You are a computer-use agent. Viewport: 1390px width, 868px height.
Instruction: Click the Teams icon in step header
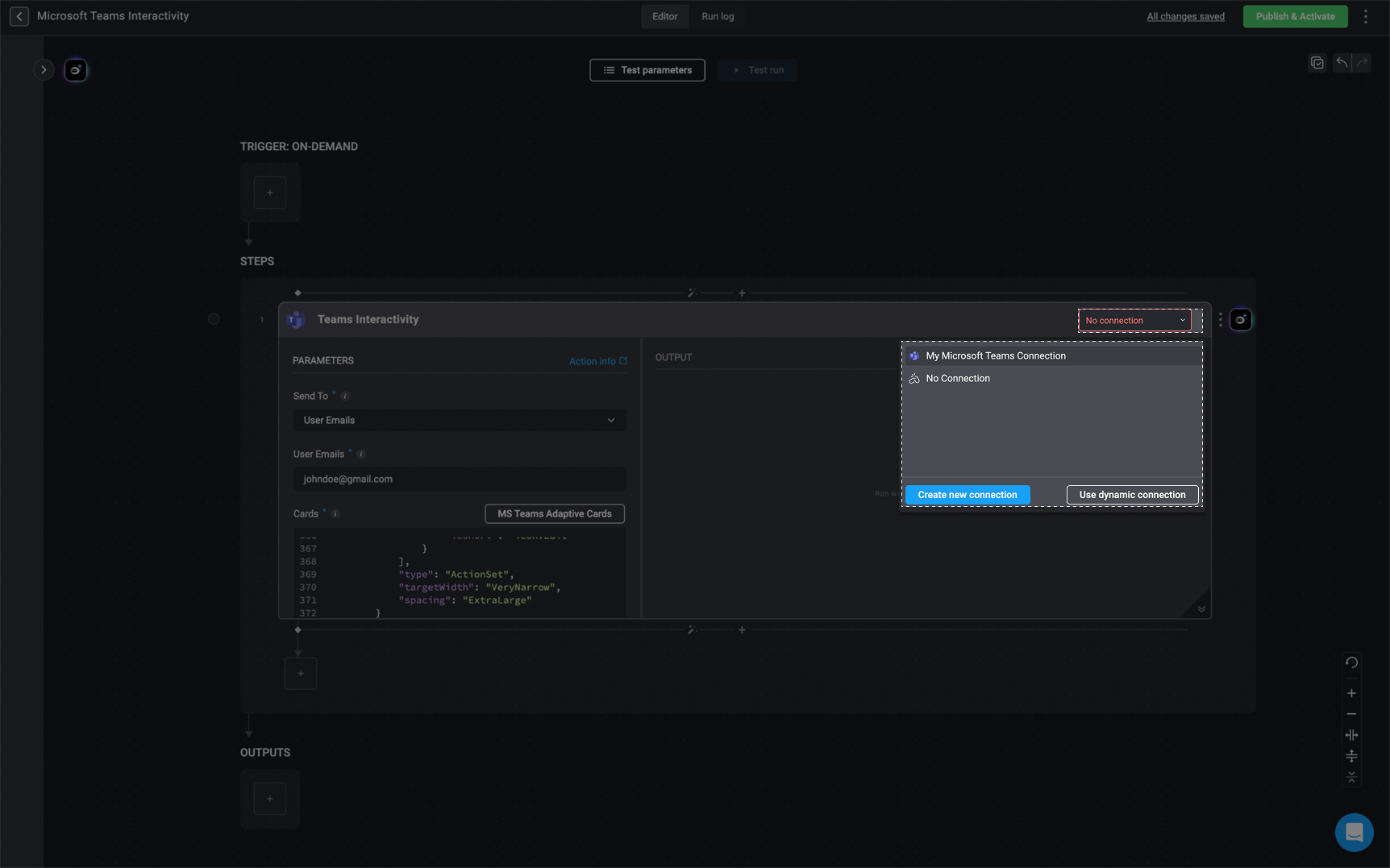pyautogui.click(x=296, y=320)
